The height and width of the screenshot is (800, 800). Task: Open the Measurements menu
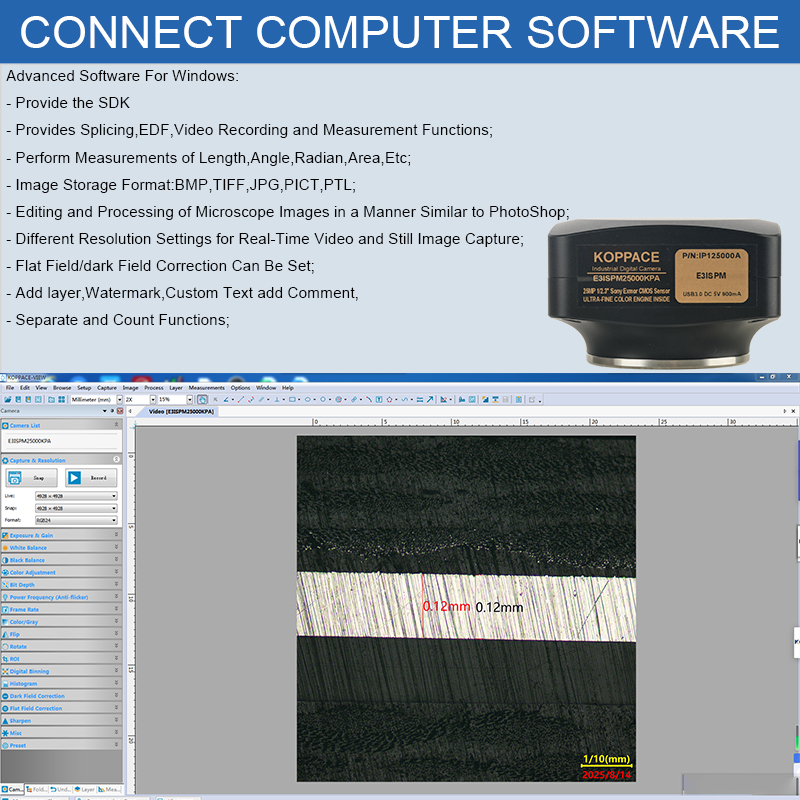pyautogui.click(x=206, y=387)
